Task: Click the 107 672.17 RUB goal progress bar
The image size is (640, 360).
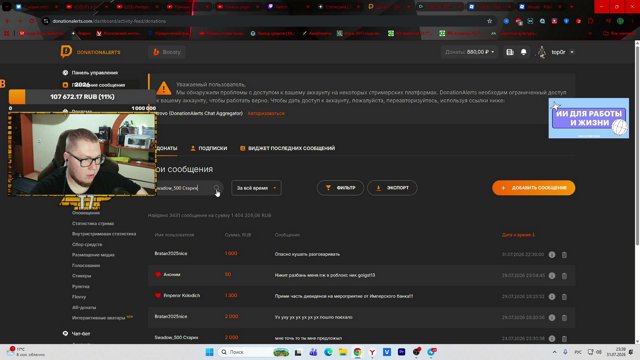Action: click(82, 97)
